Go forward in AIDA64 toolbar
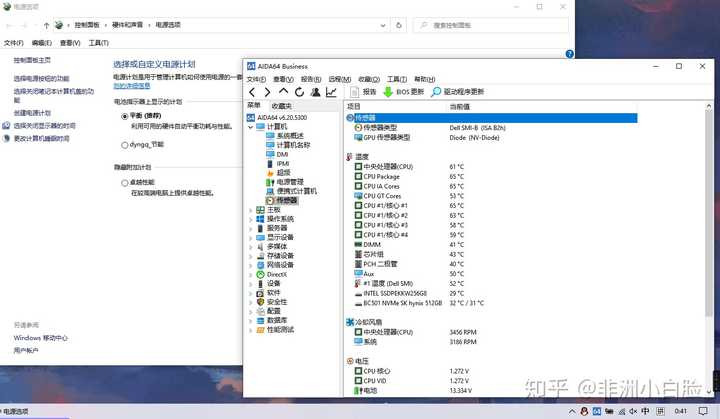This screenshot has height=419, width=720. tap(267, 92)
